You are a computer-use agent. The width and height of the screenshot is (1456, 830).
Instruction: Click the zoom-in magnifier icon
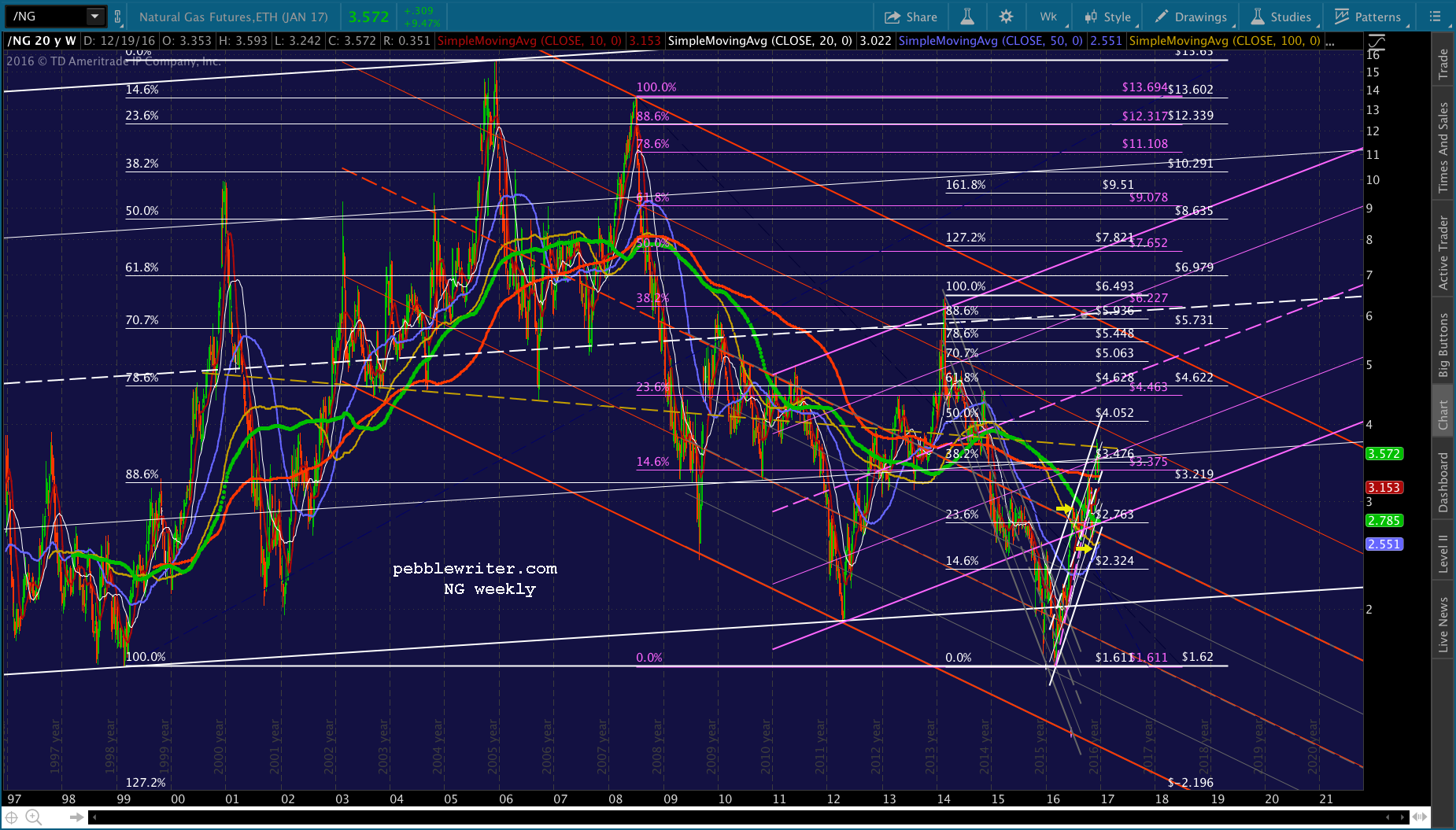(33, 818)
